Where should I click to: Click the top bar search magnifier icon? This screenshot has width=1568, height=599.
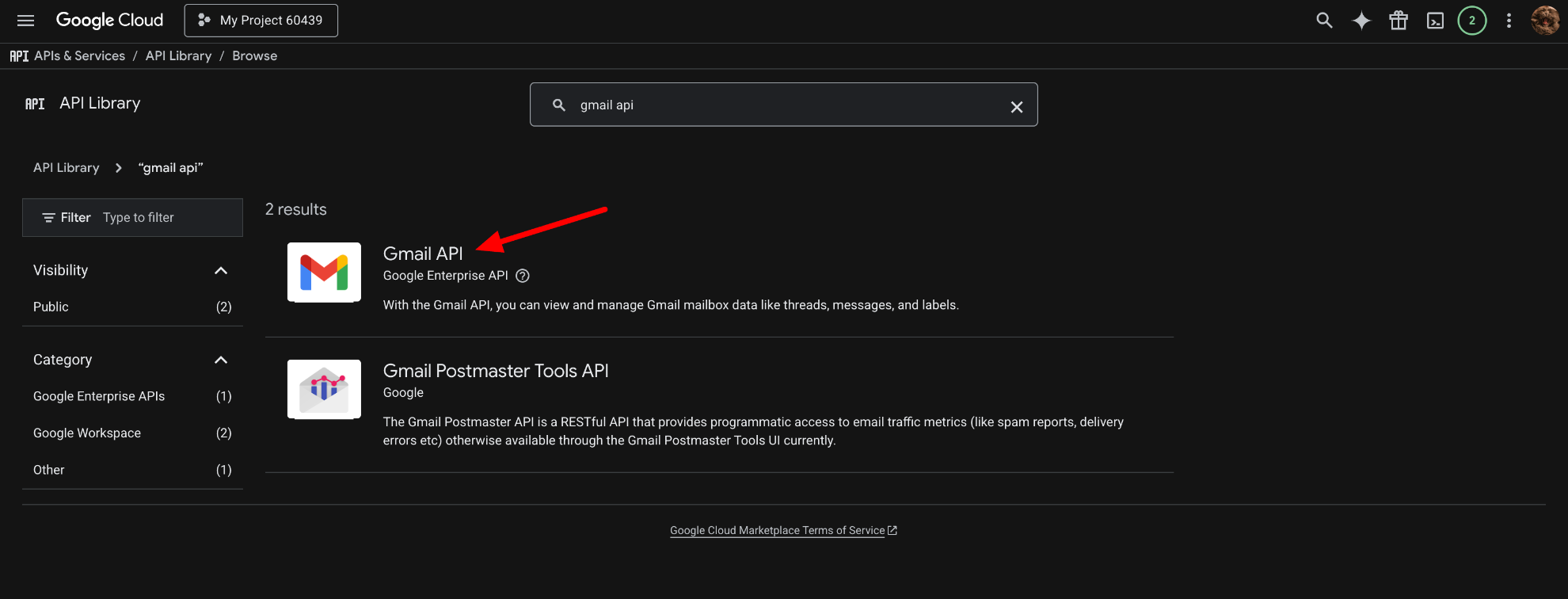tap(1324, 21)
